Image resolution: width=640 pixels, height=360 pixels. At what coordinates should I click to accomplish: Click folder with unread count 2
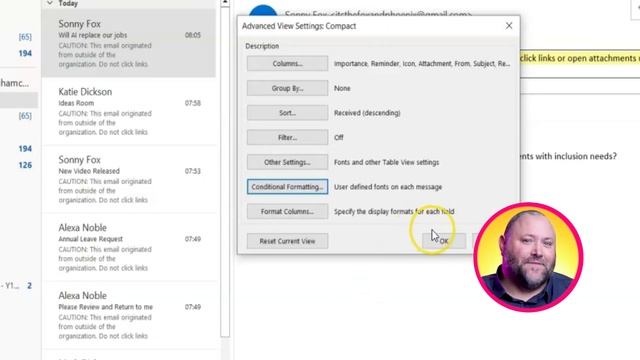(x=16, y=286)
